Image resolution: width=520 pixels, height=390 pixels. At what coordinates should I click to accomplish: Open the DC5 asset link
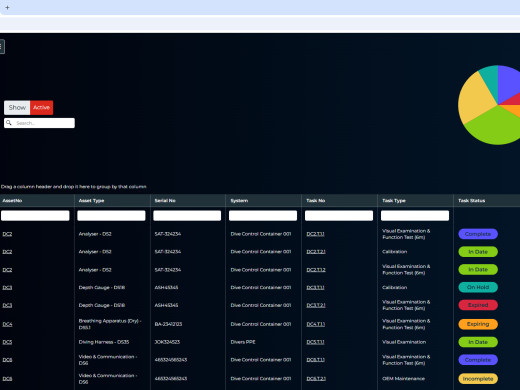pyautogui.click(x=7, y=342)
